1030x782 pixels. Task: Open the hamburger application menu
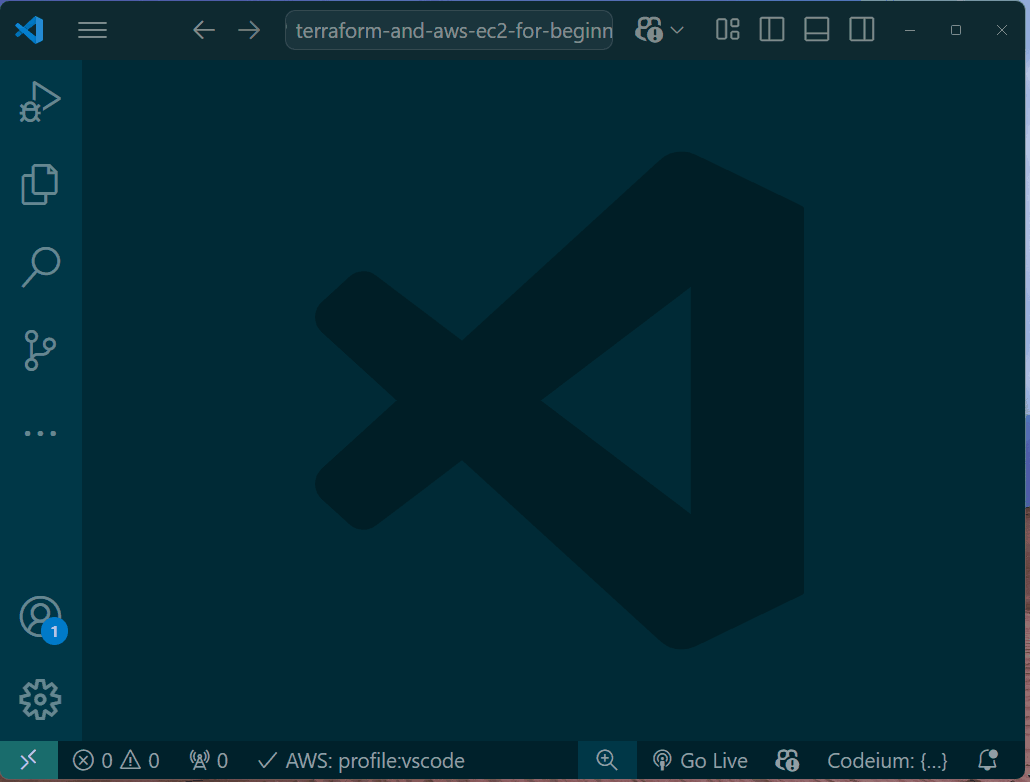[x=92, y=30]
